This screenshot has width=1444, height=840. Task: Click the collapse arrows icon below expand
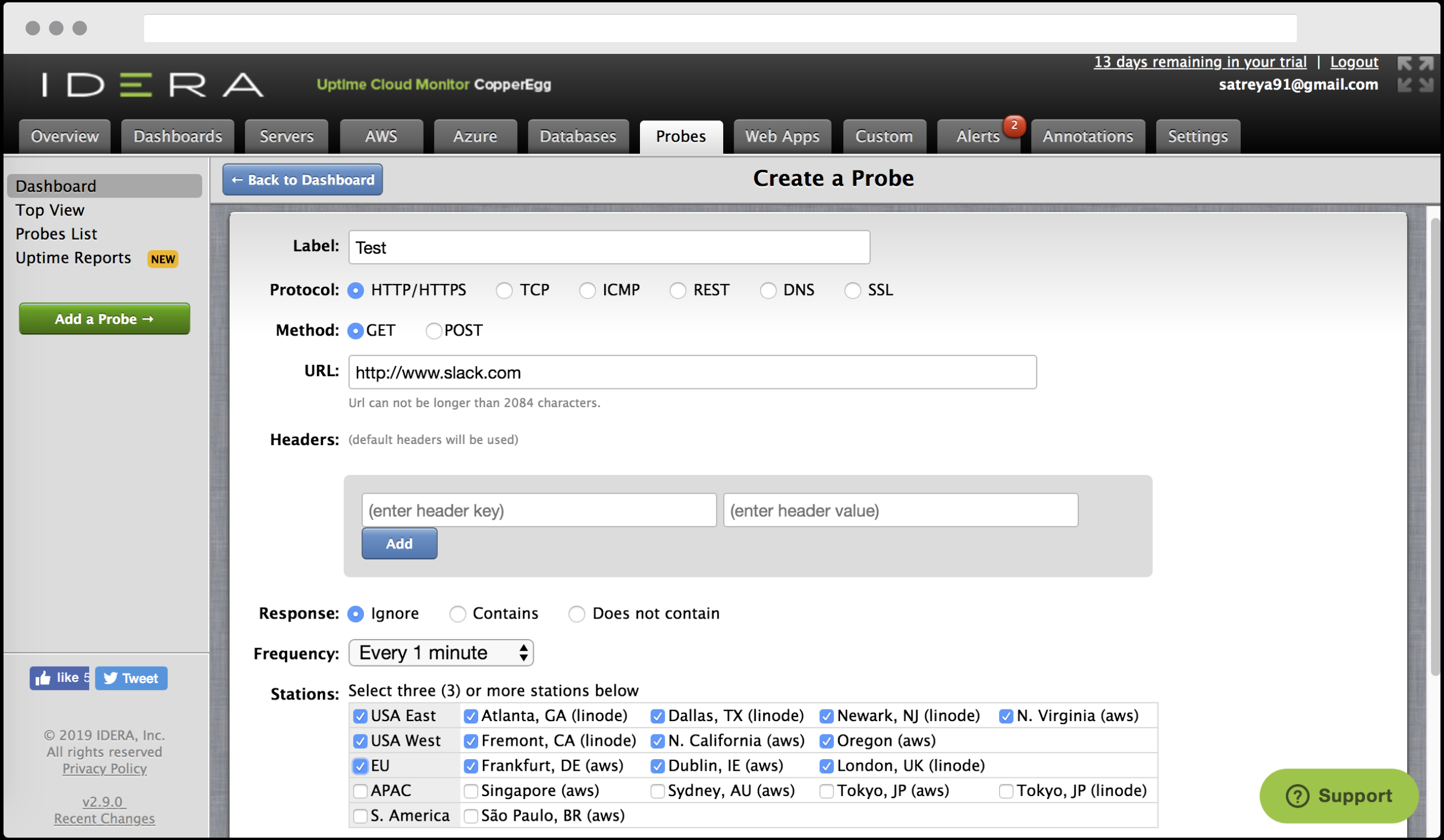(x=1415, y=86)
